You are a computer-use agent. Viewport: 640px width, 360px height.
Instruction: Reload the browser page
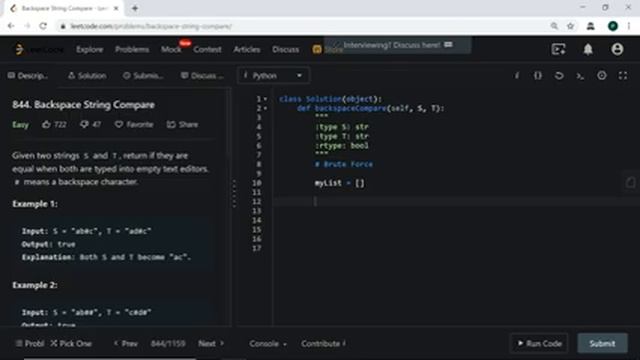pyautogui.click(x=43, y=26)
